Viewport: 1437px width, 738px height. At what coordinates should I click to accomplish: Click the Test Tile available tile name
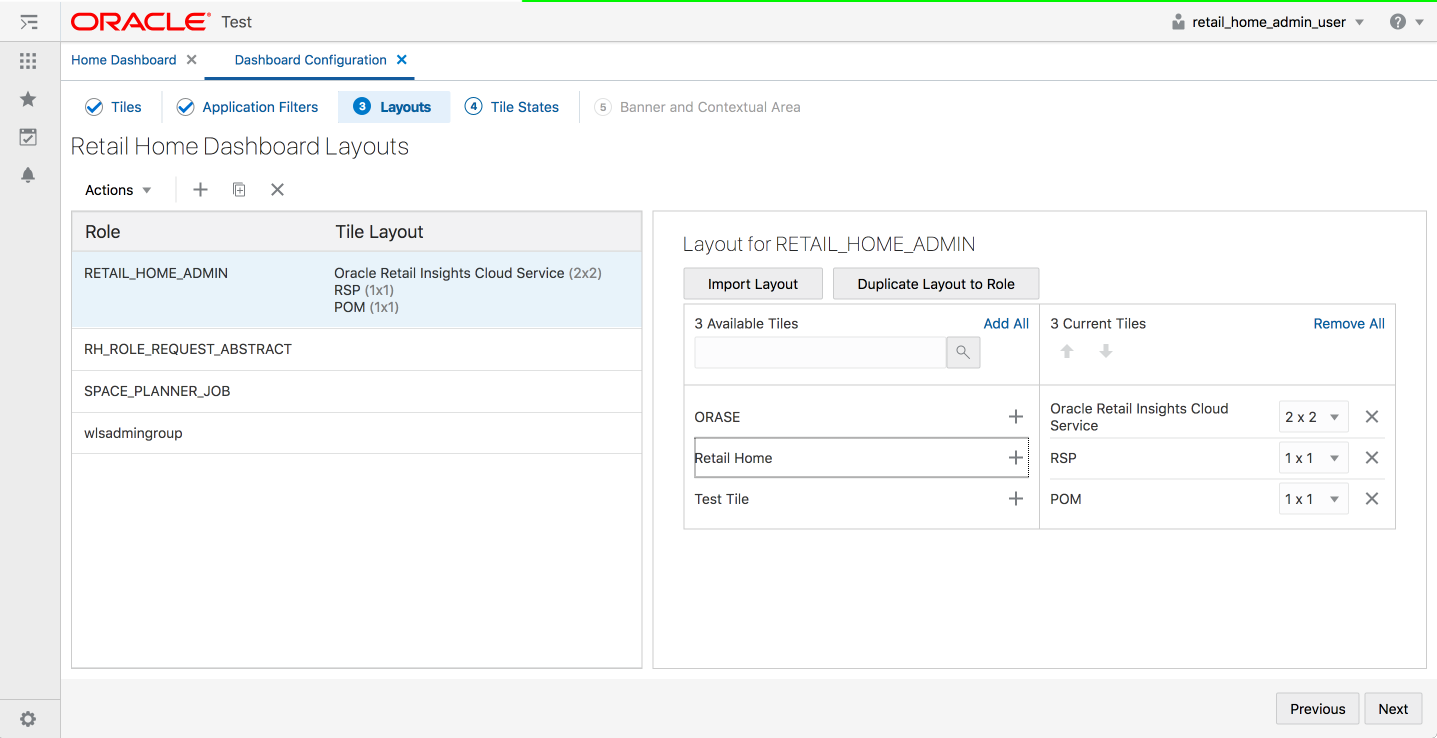coord(722,499)
